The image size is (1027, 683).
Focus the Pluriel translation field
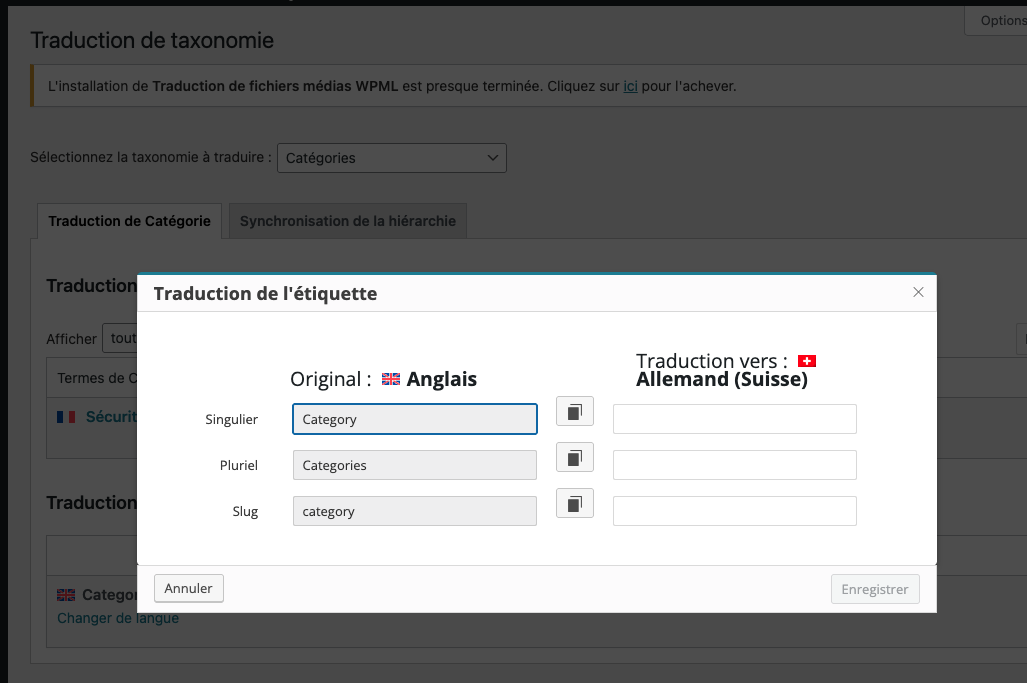(x=734, y=465)
